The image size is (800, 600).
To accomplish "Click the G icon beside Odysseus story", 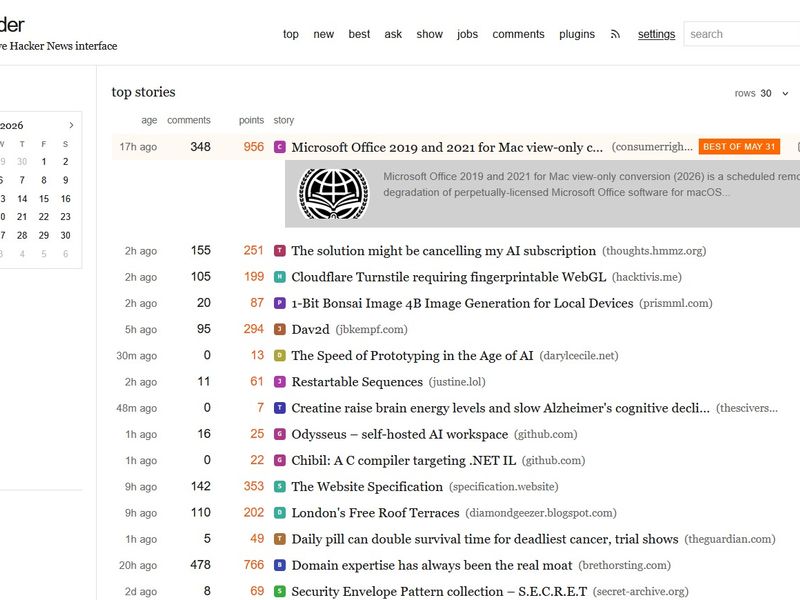I will (x=280, y=434).
